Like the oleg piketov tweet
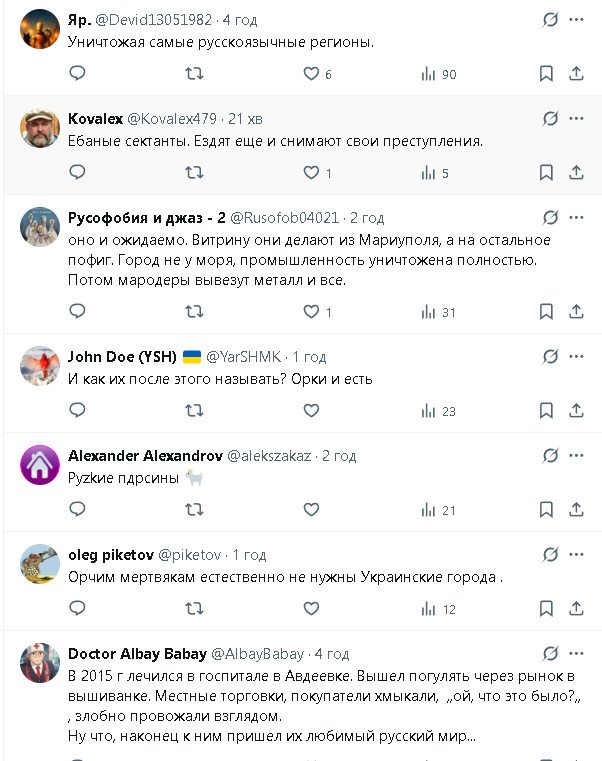The width and height of the screenshot is (602, 761). tap(311, 608)
